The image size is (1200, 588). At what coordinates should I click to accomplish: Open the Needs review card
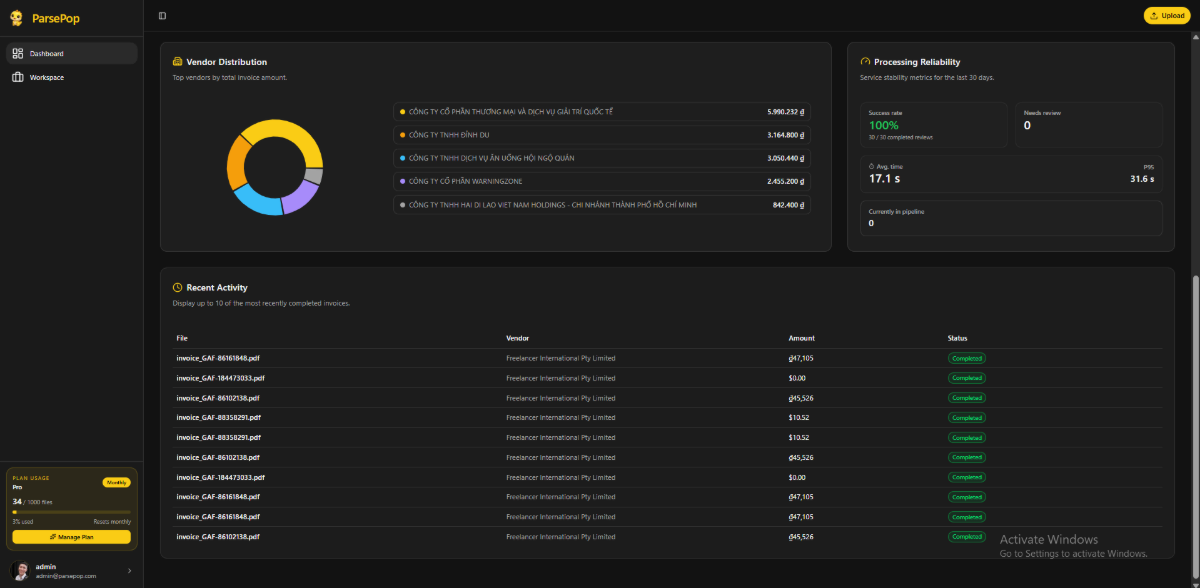[1089, 125]
